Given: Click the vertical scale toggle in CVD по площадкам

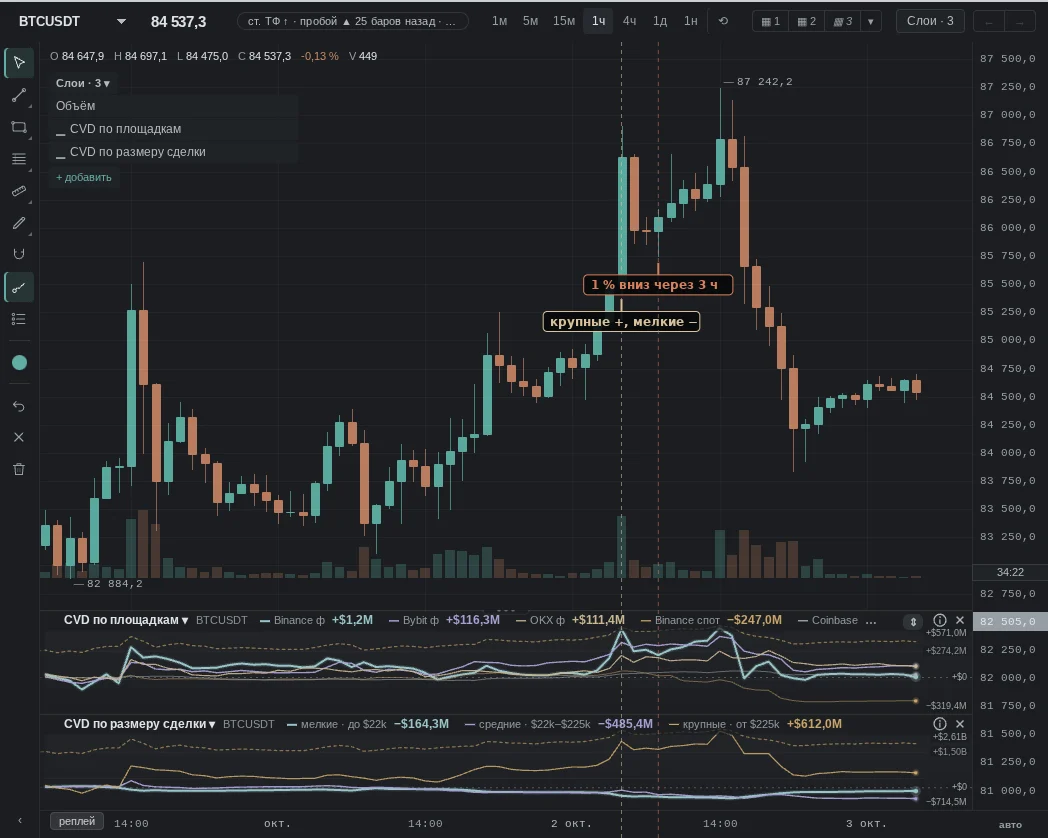Looking at the screenshot, I should (x=913, y=621).
